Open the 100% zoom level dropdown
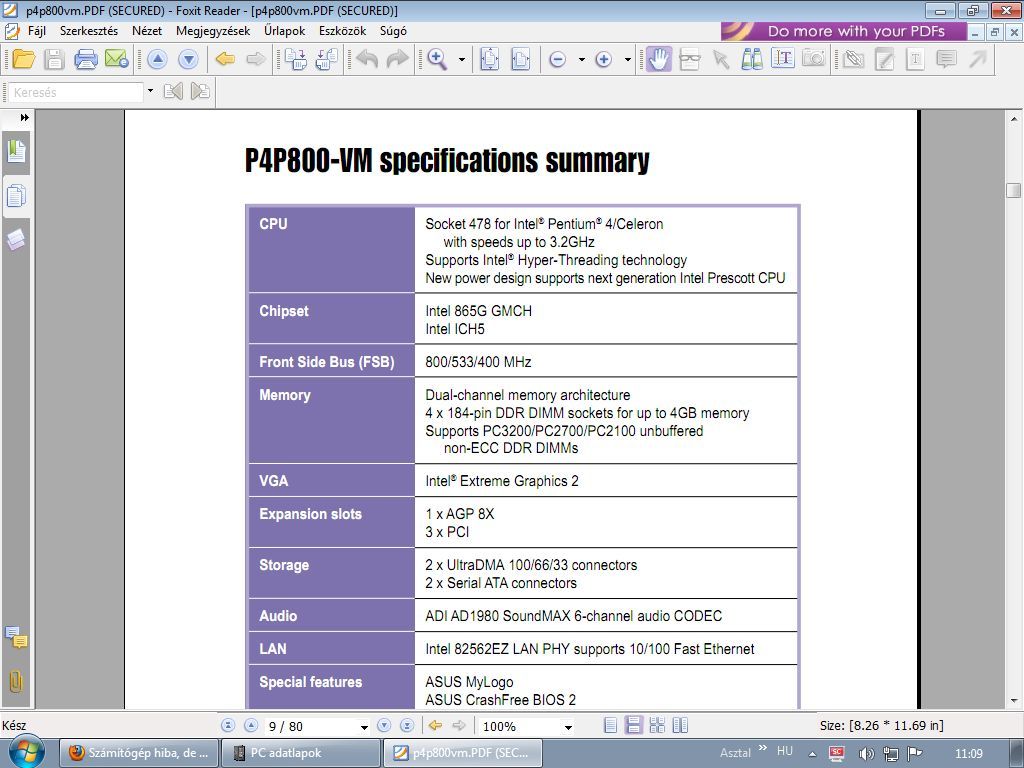 pyautogui.click(x=568, y=727)
